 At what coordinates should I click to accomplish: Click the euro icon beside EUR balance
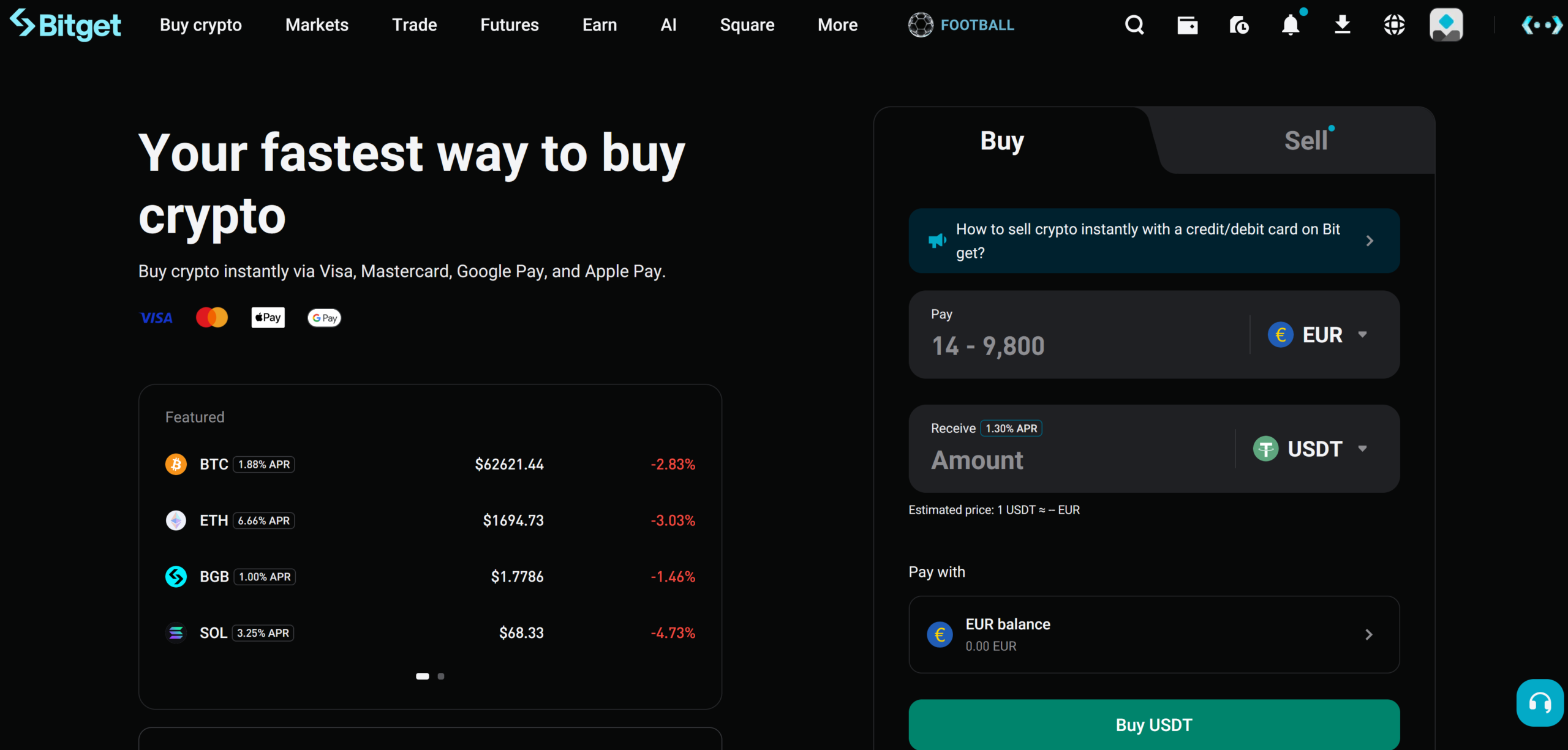[940, 635]
